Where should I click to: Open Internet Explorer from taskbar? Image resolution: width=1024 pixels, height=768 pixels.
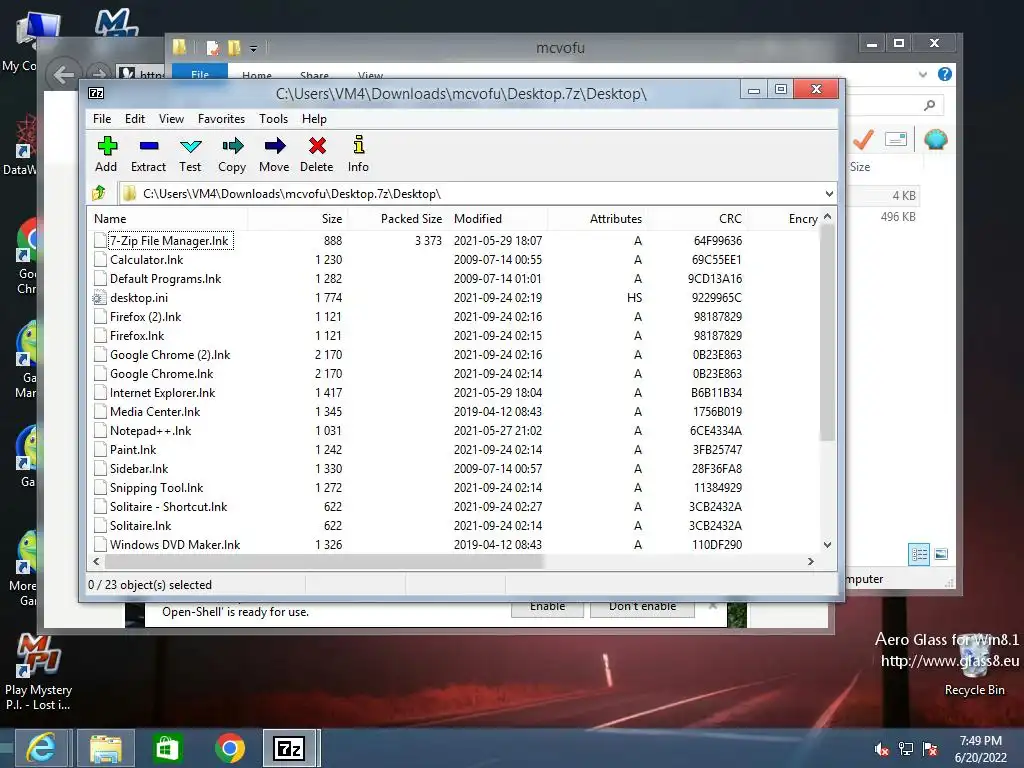click(x=42, y=748)
